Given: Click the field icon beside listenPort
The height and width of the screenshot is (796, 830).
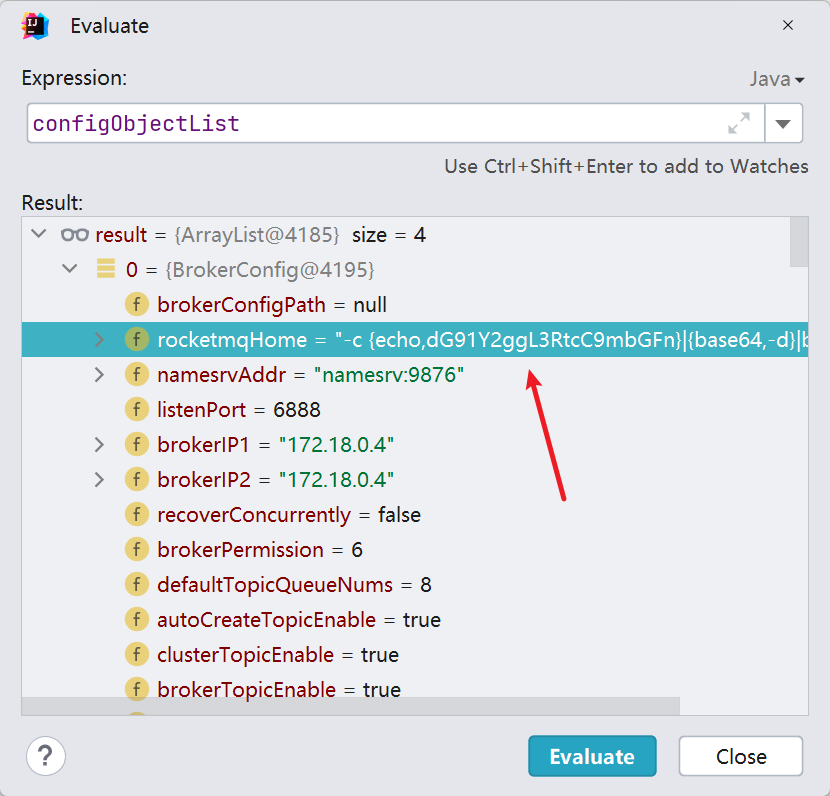Looking at the screenshot, I should (x=137, y=409).
